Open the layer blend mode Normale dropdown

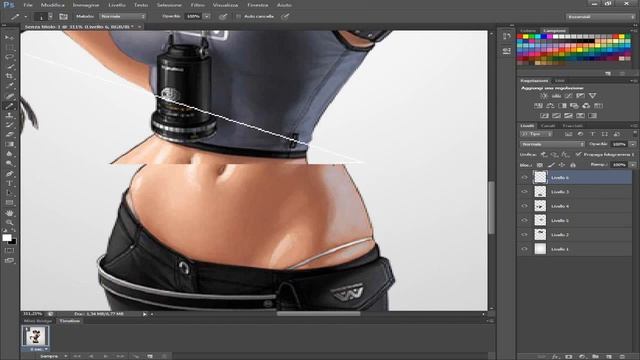click(x=552, y=144)
